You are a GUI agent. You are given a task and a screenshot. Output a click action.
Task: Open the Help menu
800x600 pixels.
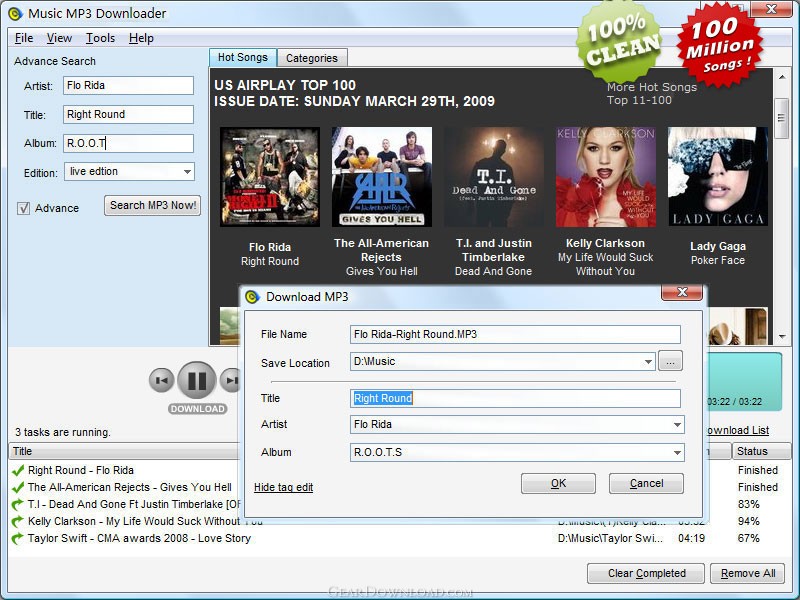coord(141,38)
